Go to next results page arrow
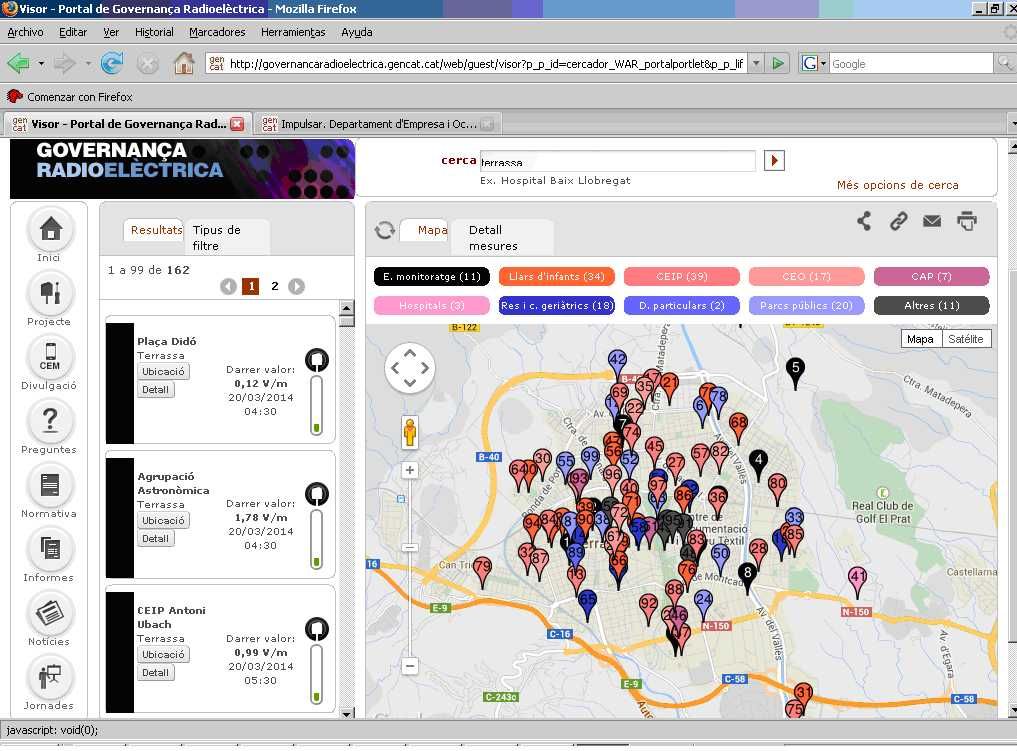 point(296,286)
